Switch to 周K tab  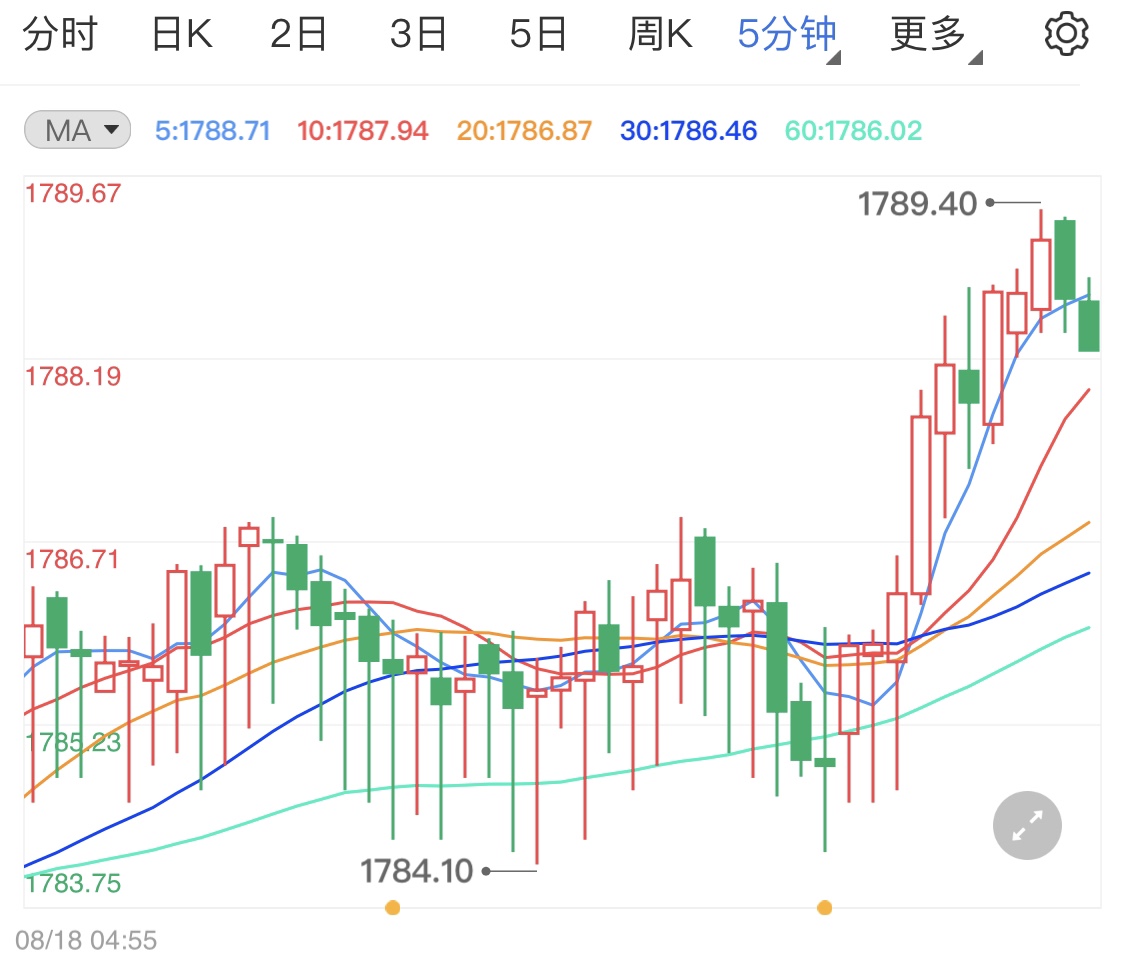[x=660, y=34]
